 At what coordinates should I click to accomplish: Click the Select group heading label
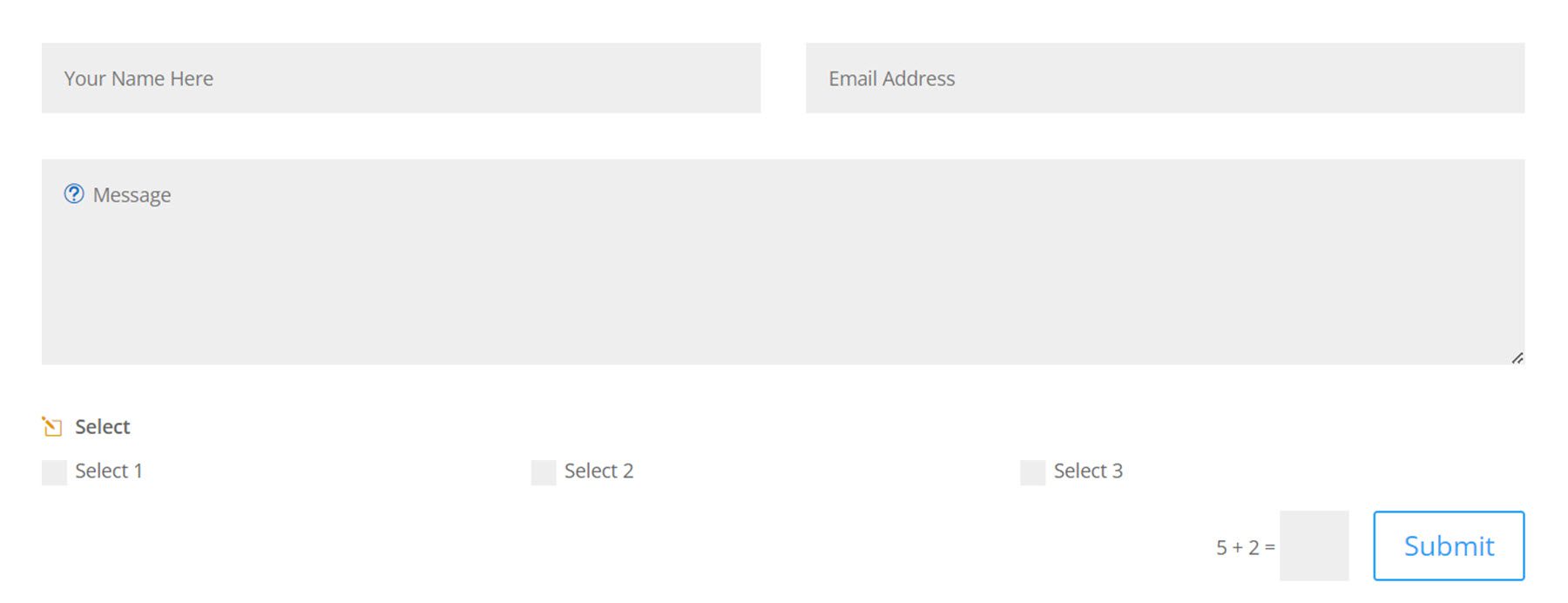tap(102, 426)
